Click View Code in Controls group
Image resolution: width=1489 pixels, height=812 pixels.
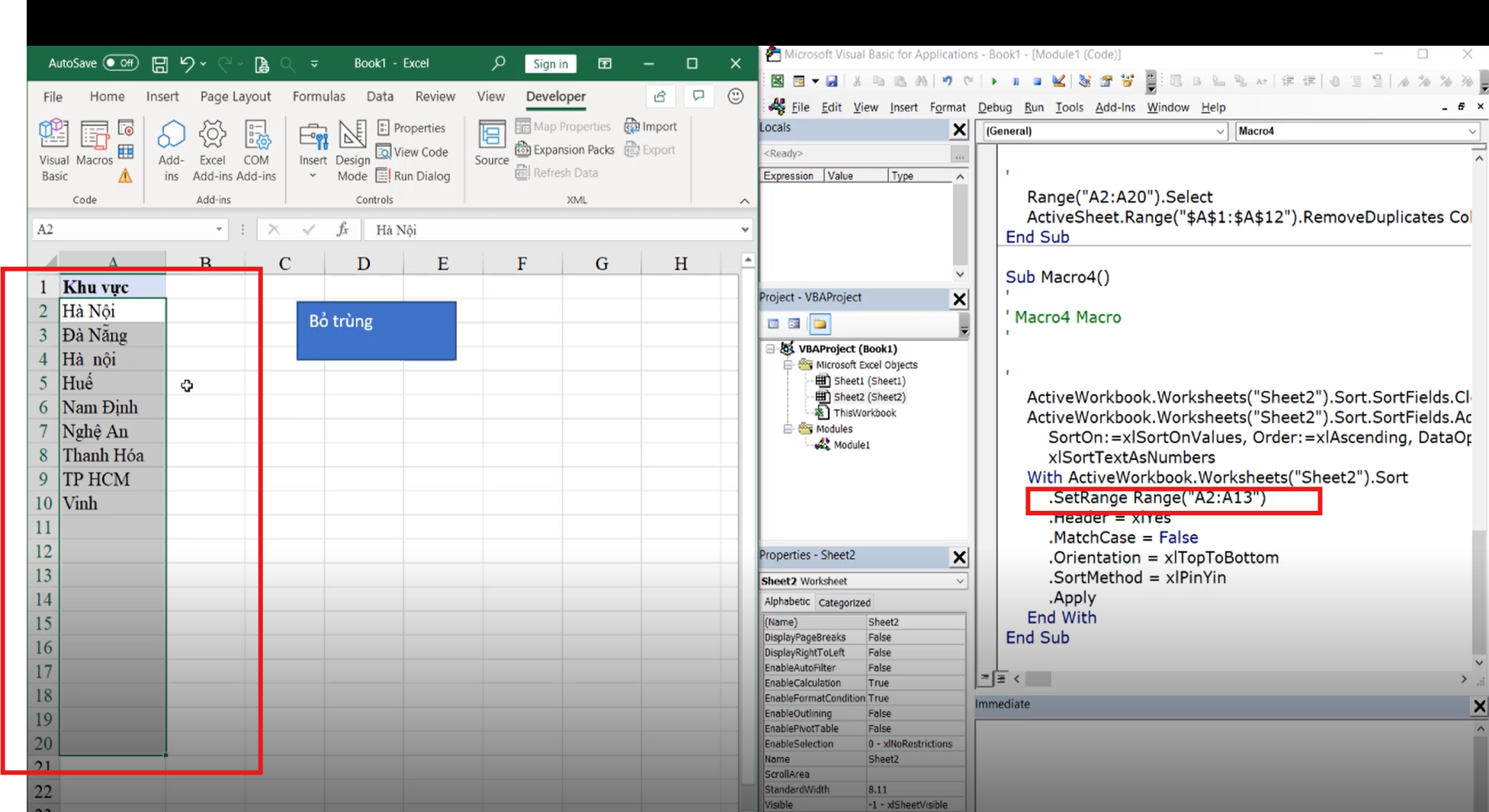click(x=412, y=152)
